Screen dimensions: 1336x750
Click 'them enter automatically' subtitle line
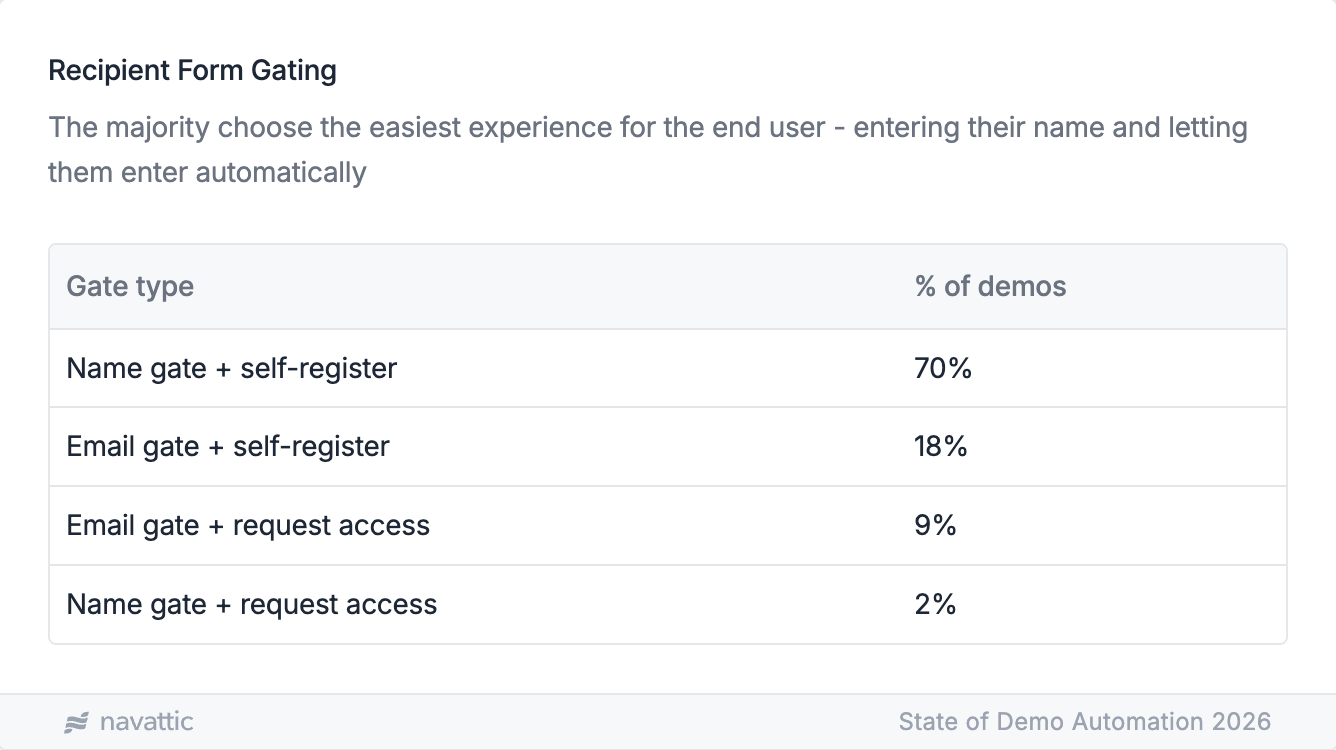(x=207, y=172)
